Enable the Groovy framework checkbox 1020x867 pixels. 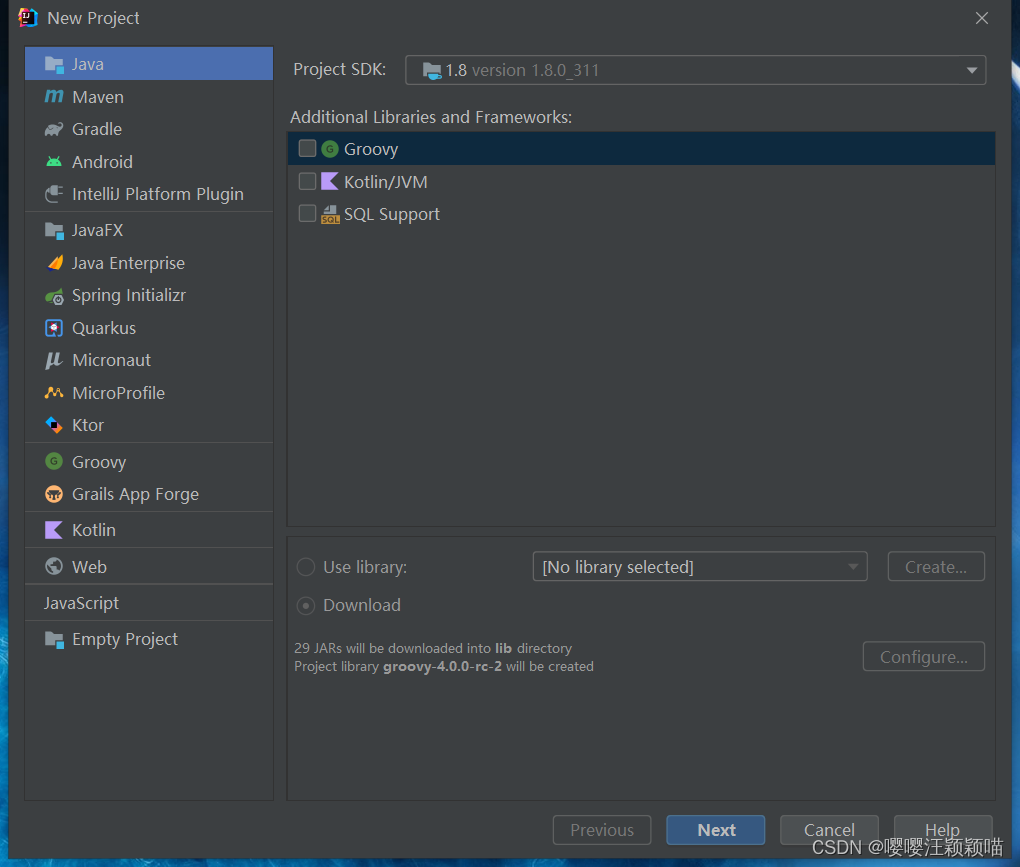click(307, 149)
